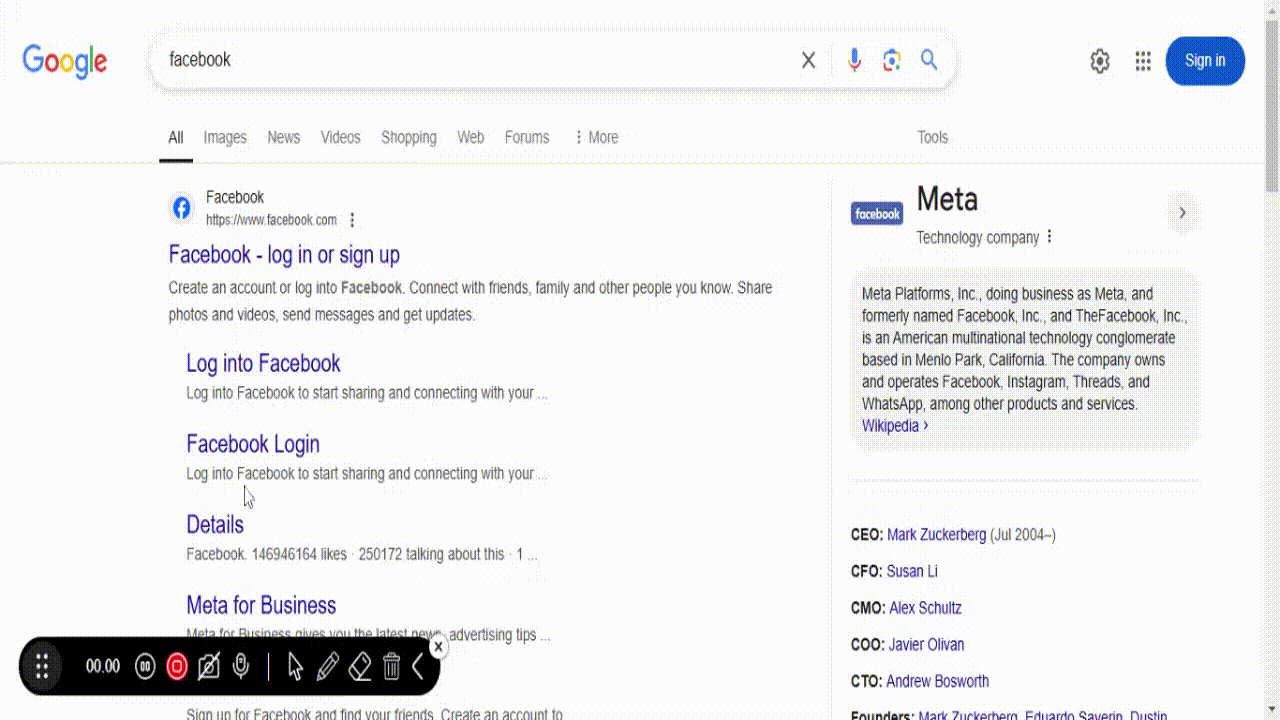Follow the Wikipedia link in Meta panel
This screenshot has width=1280, height=720.
click(895, 426)
